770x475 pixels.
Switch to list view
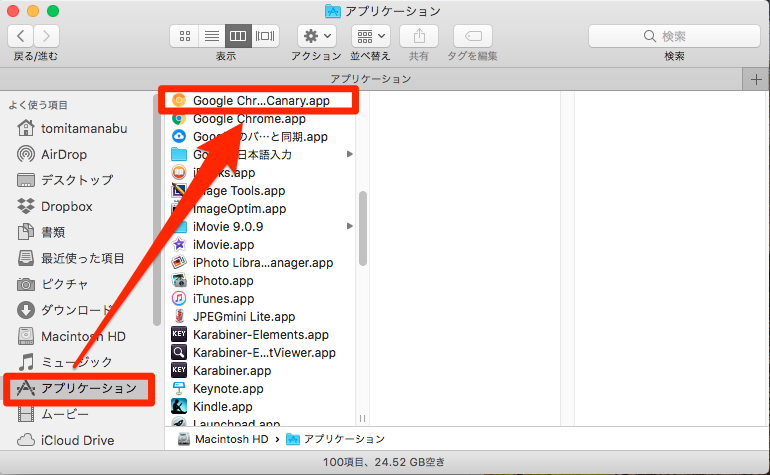[212, 36]
